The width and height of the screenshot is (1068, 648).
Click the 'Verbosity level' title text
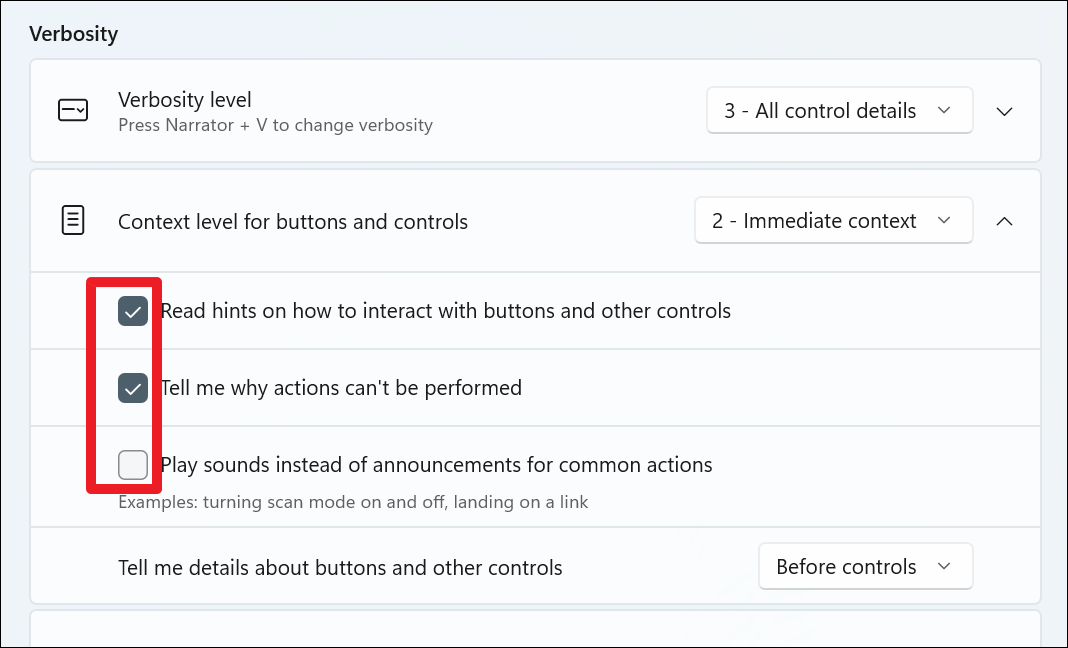(x=185, y=100)
